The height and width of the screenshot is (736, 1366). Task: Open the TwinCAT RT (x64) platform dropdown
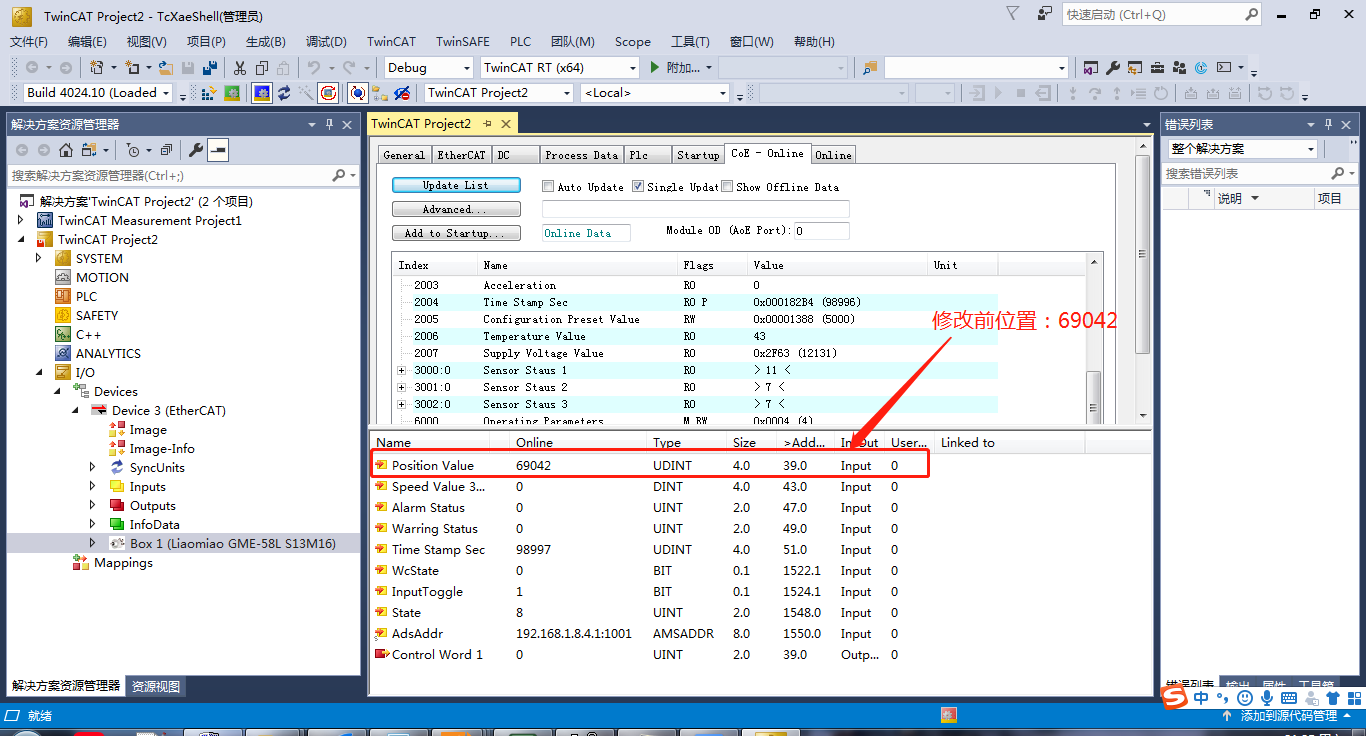coord(632,68)
